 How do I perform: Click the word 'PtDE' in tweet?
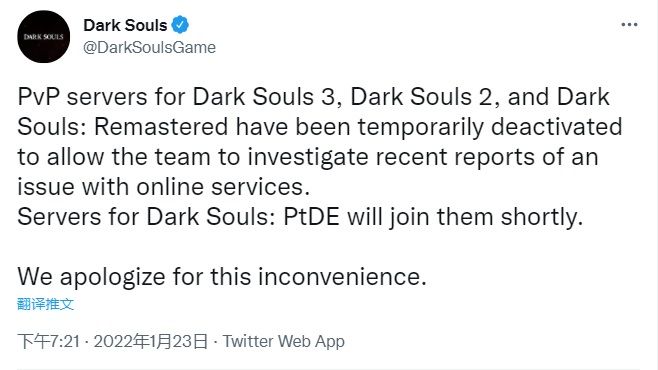pos(311,217)
